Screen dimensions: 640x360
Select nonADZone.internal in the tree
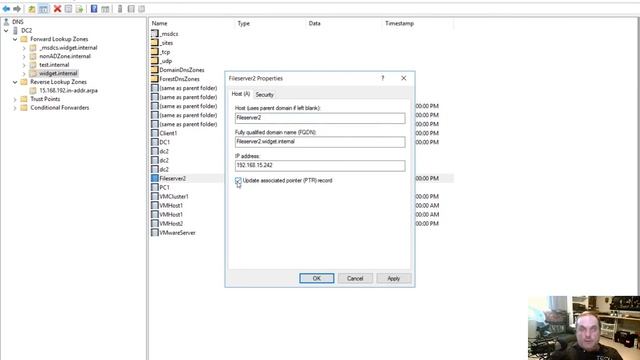(65, 56)
